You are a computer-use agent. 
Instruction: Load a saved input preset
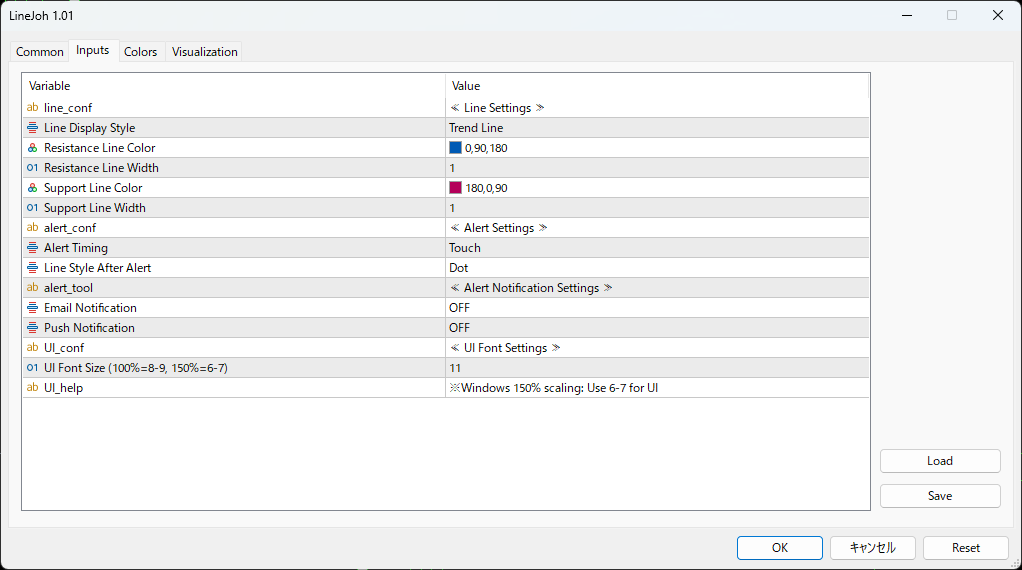click(940, 461)
